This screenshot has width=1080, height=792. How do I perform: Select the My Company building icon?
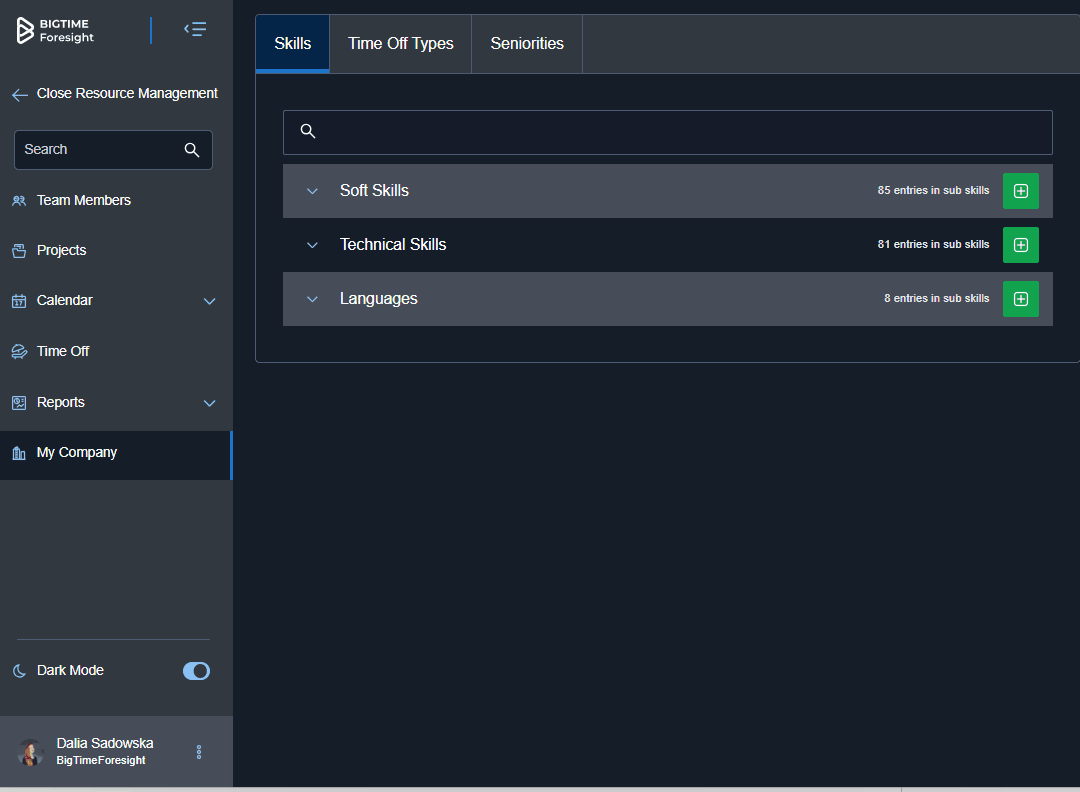pyautogui.click(x=19, y=452)
